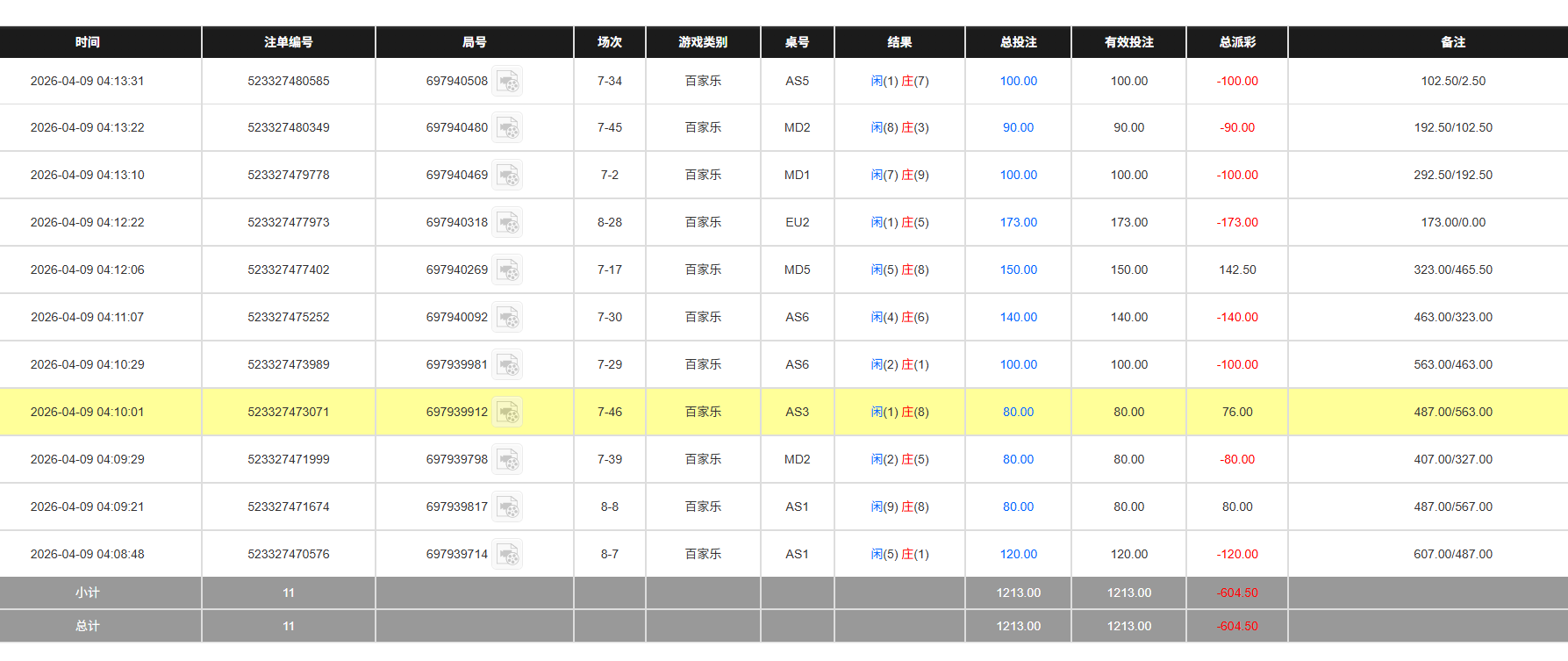Screen dimensions: 1568x661
Task: Open result link 闲(1) 庄(7)
Action: tap(899, 81)
